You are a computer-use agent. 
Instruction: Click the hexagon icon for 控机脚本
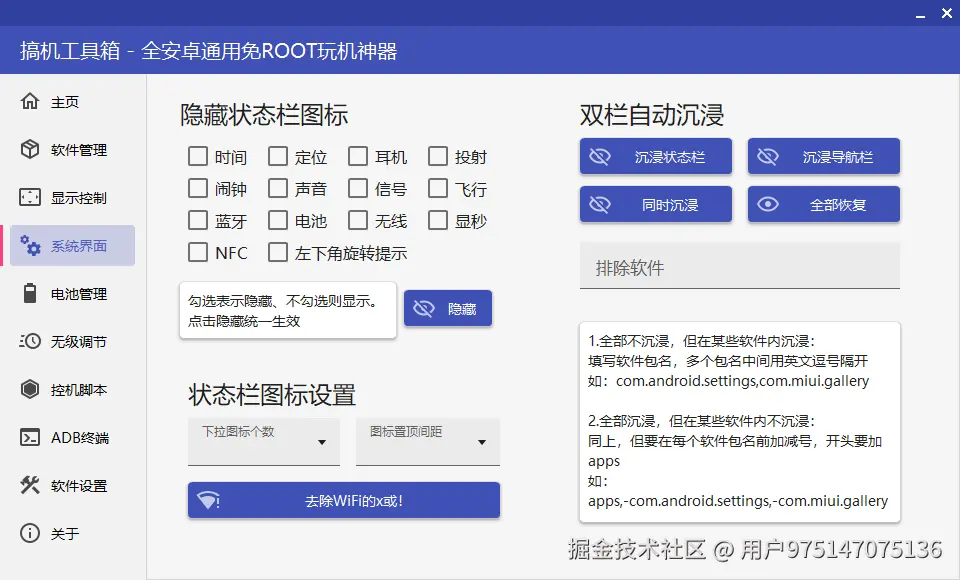tap(29, 389)
